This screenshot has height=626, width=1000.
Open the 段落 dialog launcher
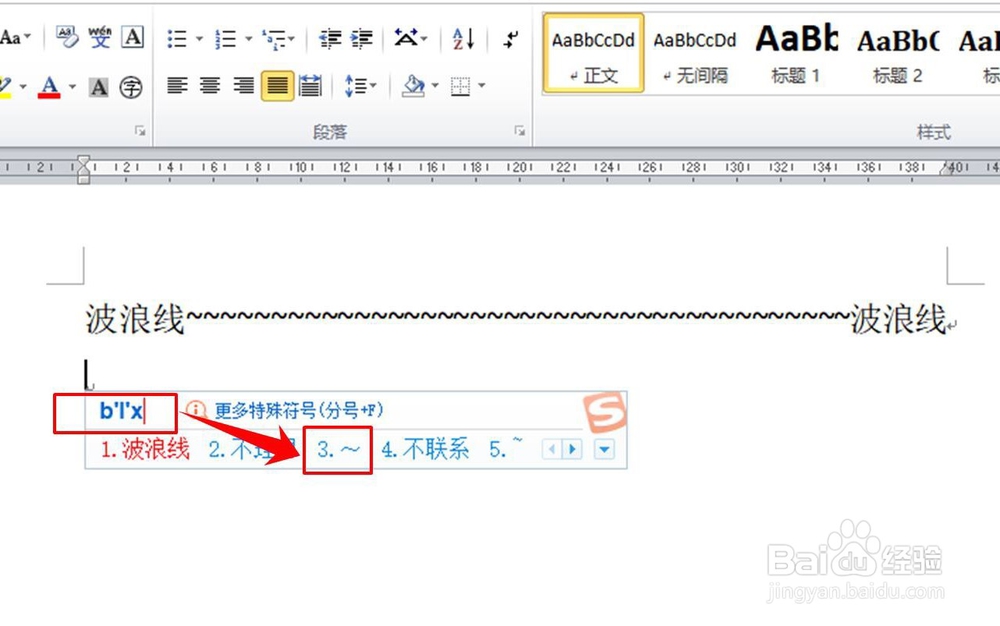click(x=520, y=131)
